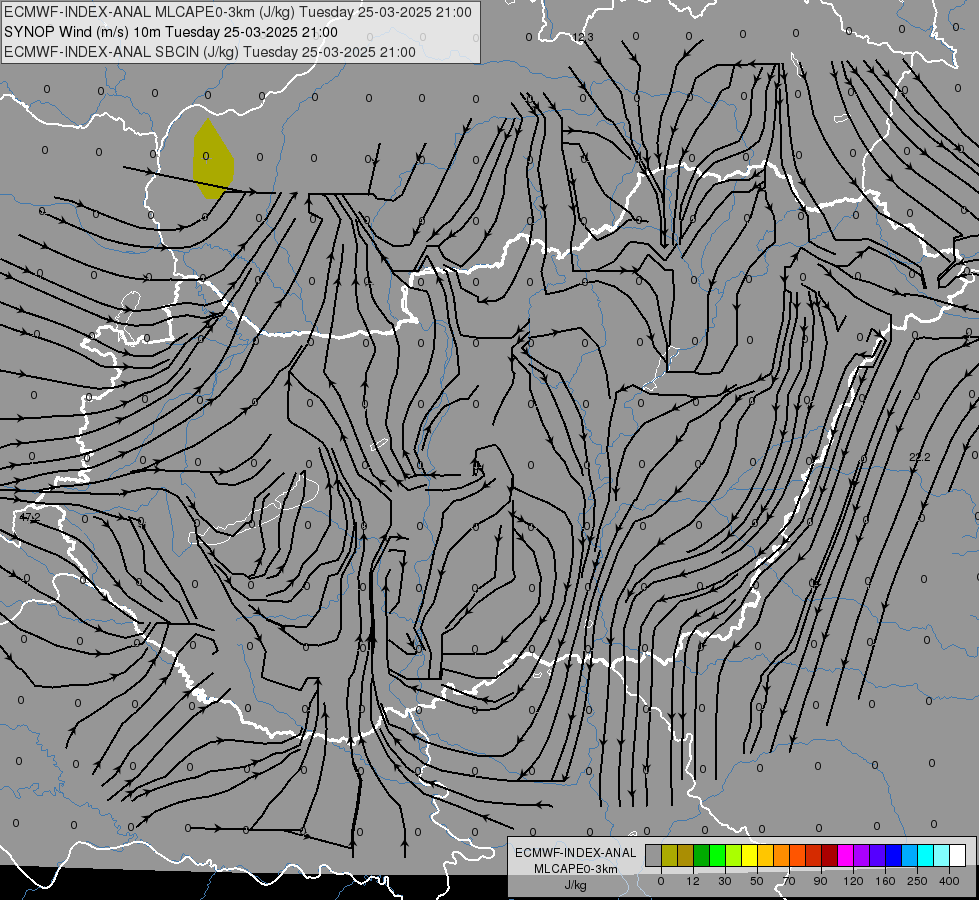Click the olive-colored CAPE polygon on the map
979x900 pixels.
coord(213,159)
